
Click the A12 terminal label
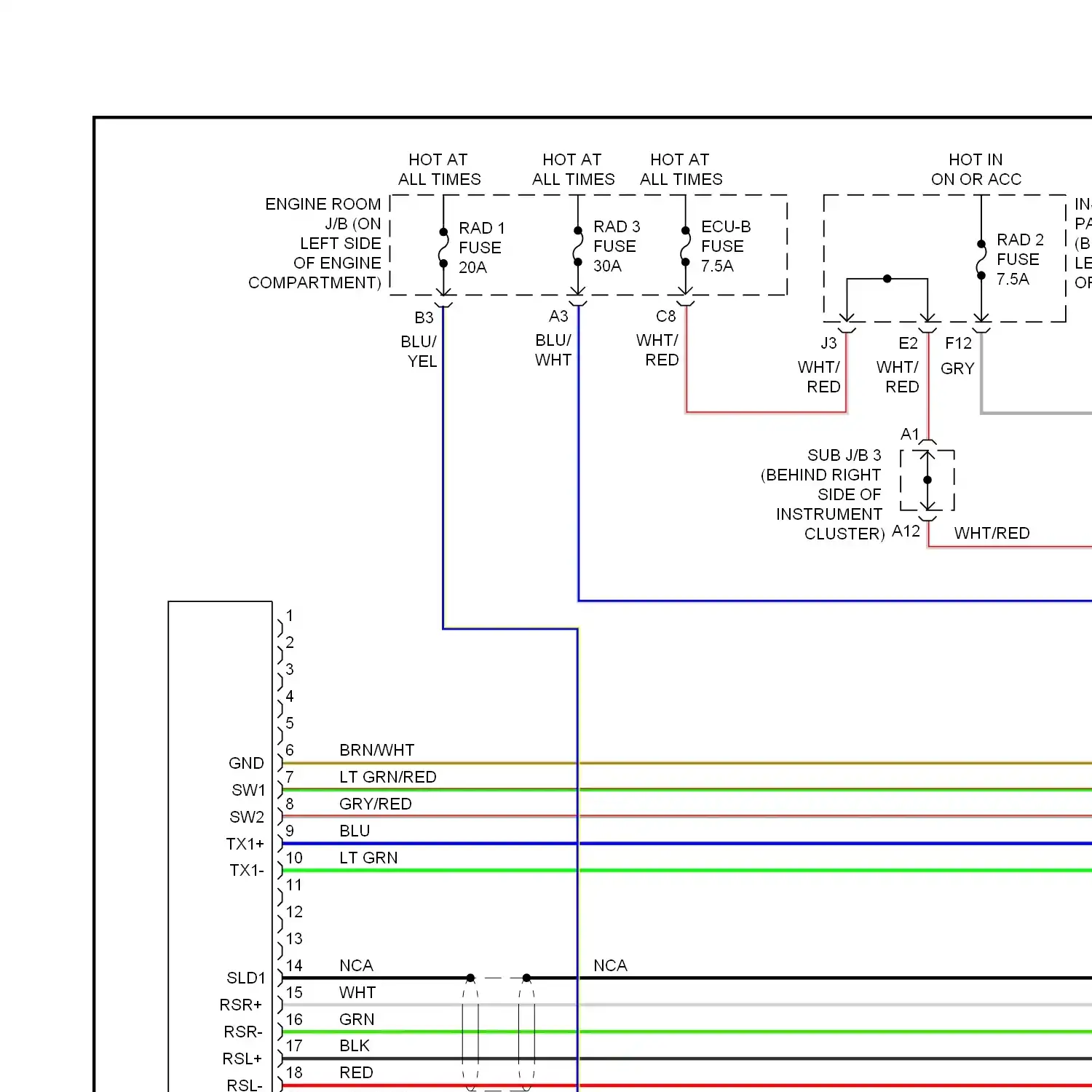[x=906, y=531]
